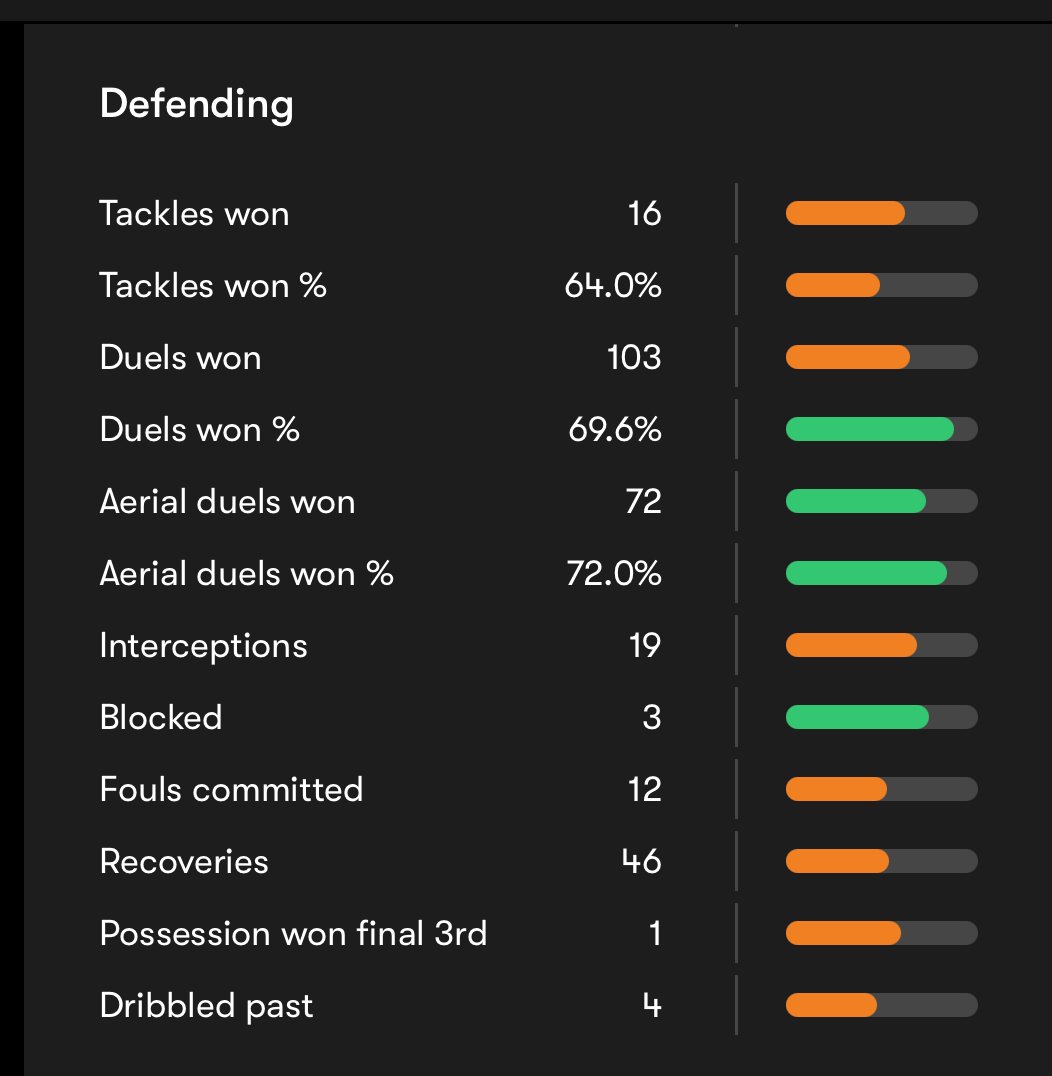Click the Fouls committed label
Image resolution: width=1052 pixels, height=1076 pixels.
[x=231, y=789]
